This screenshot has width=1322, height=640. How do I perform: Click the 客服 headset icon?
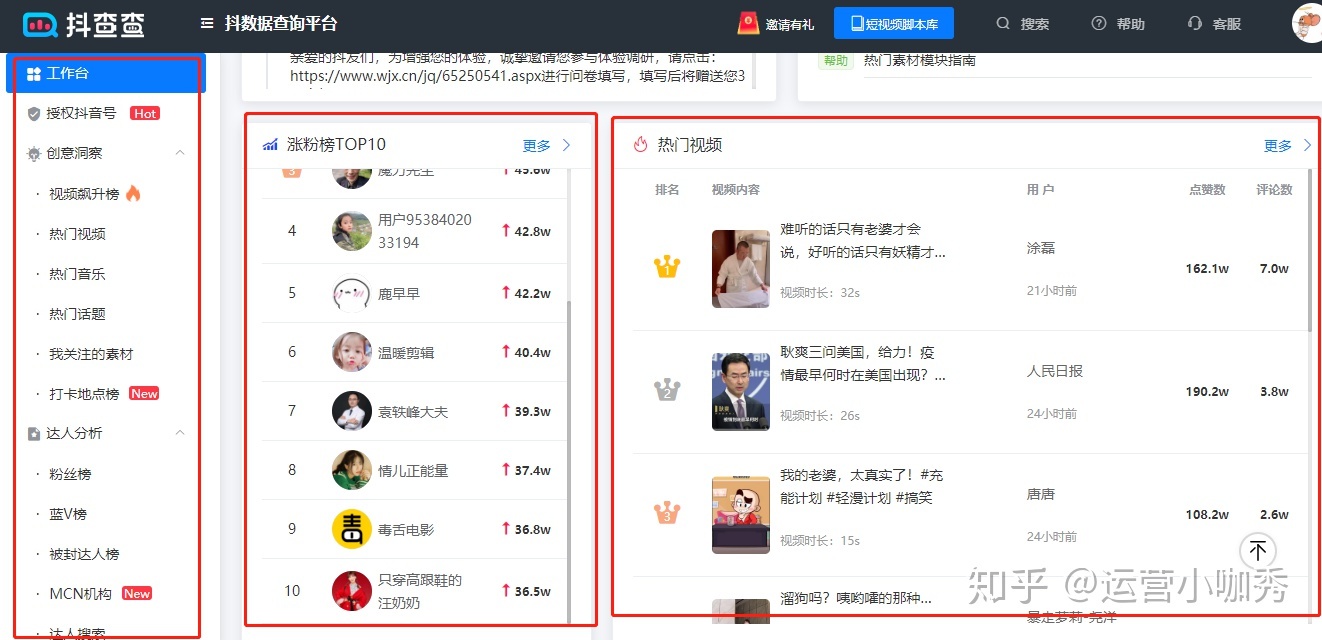1194,24
